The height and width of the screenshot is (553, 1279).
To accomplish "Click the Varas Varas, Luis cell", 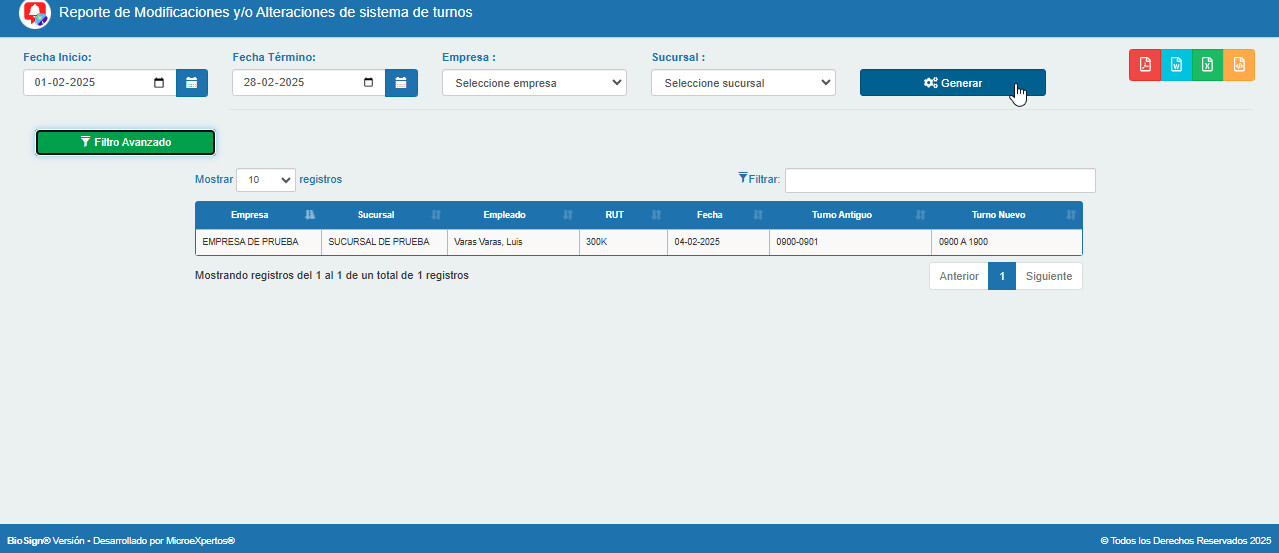I will [x=513, y=242].
